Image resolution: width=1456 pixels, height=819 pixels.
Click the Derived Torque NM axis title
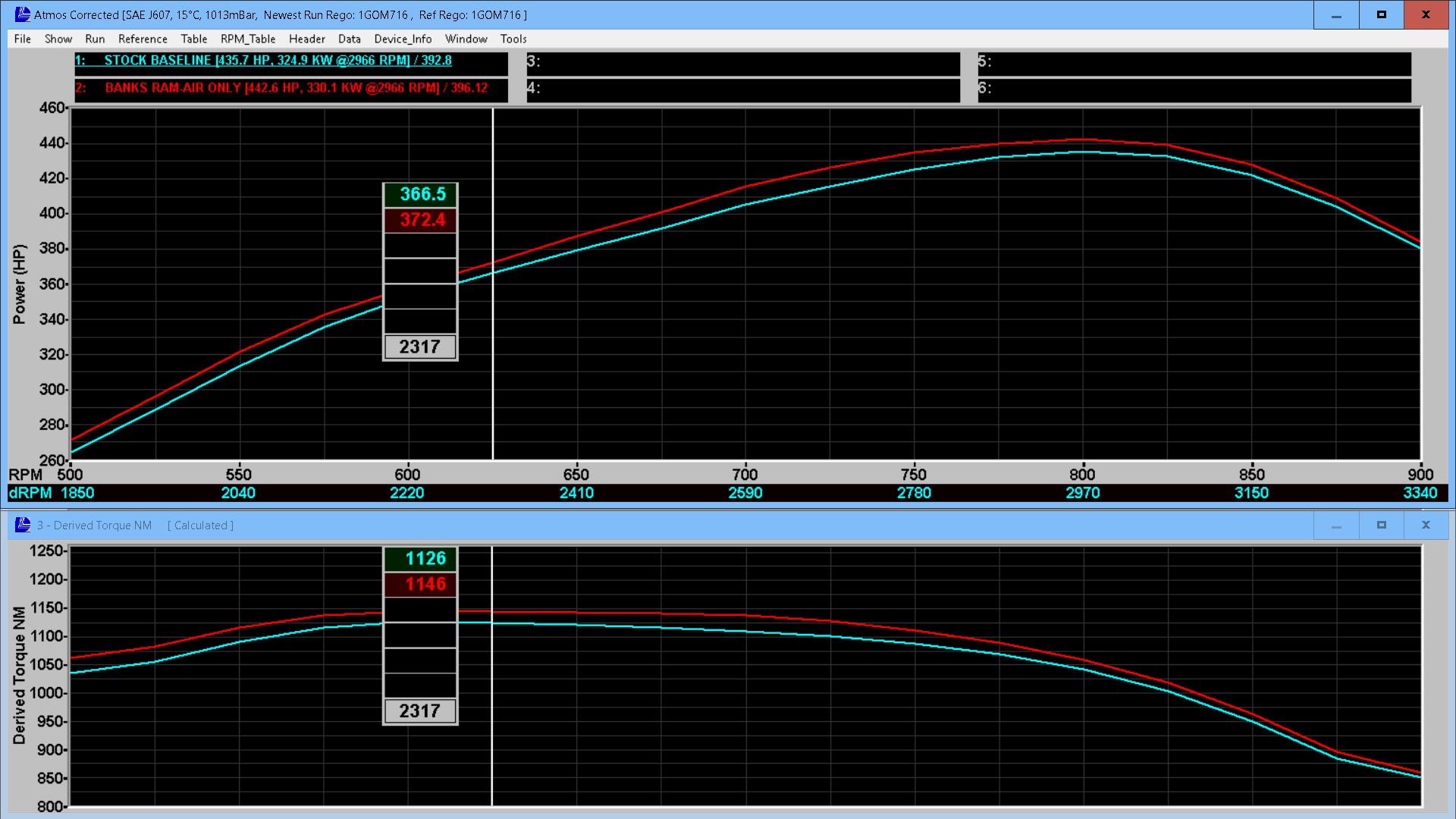click(x=19, y=675)
